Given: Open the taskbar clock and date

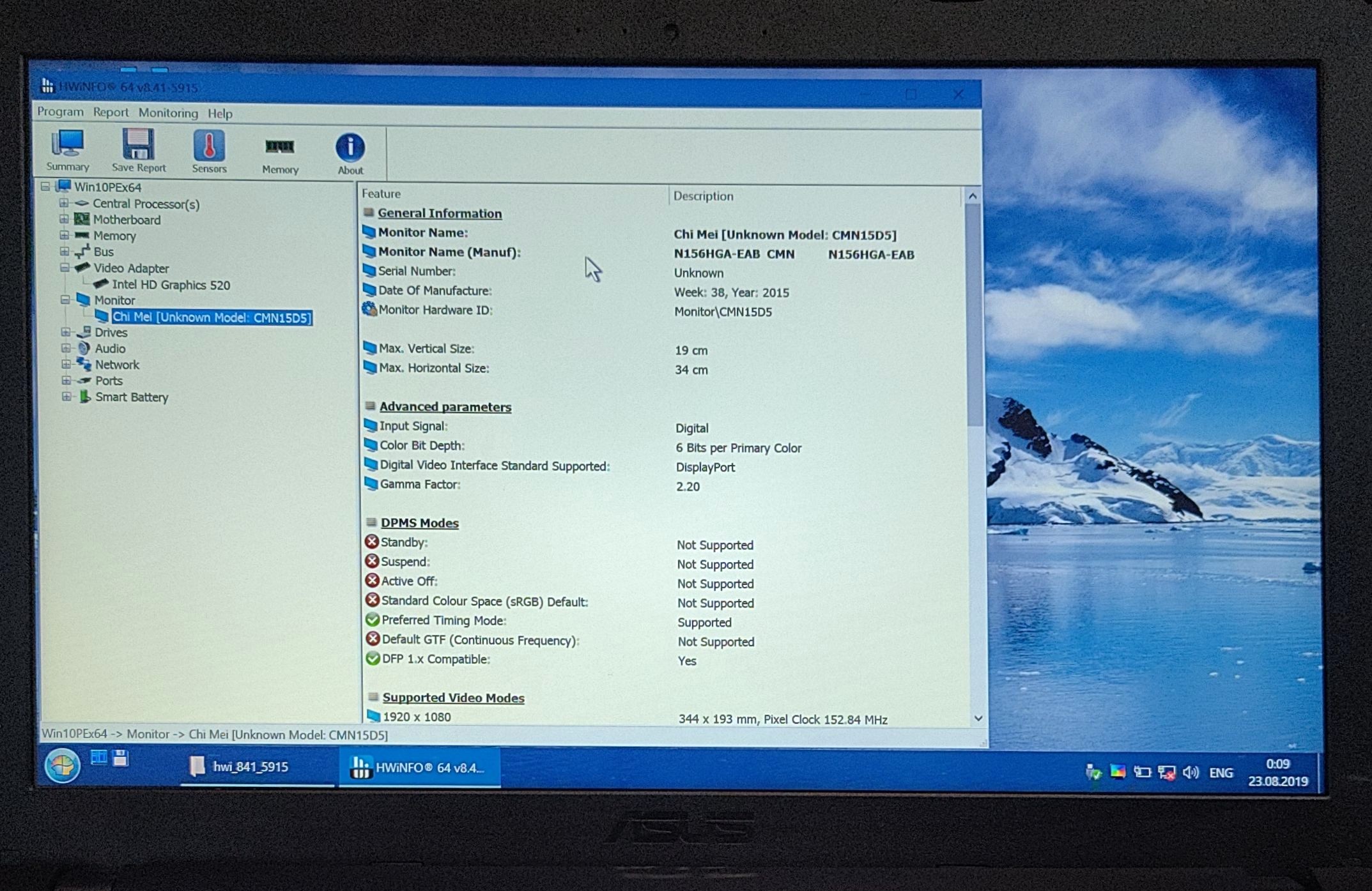Looking at the screenshot, I should [x=1278, y=773].
